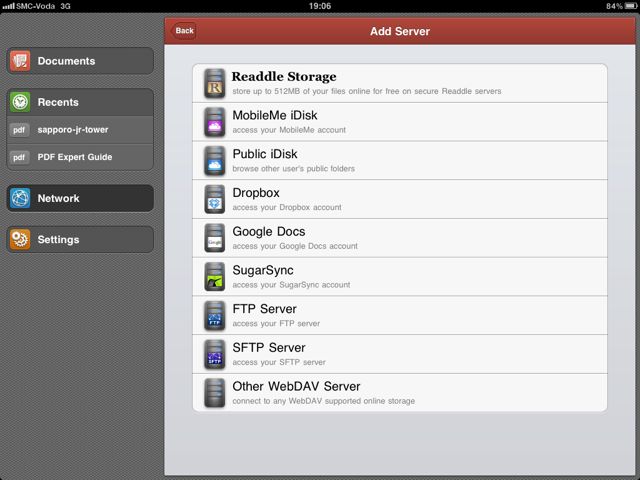Click 'access your MobileMe account' text
Viewport: 640px width, 480px height.
click(x=289, y=130)
